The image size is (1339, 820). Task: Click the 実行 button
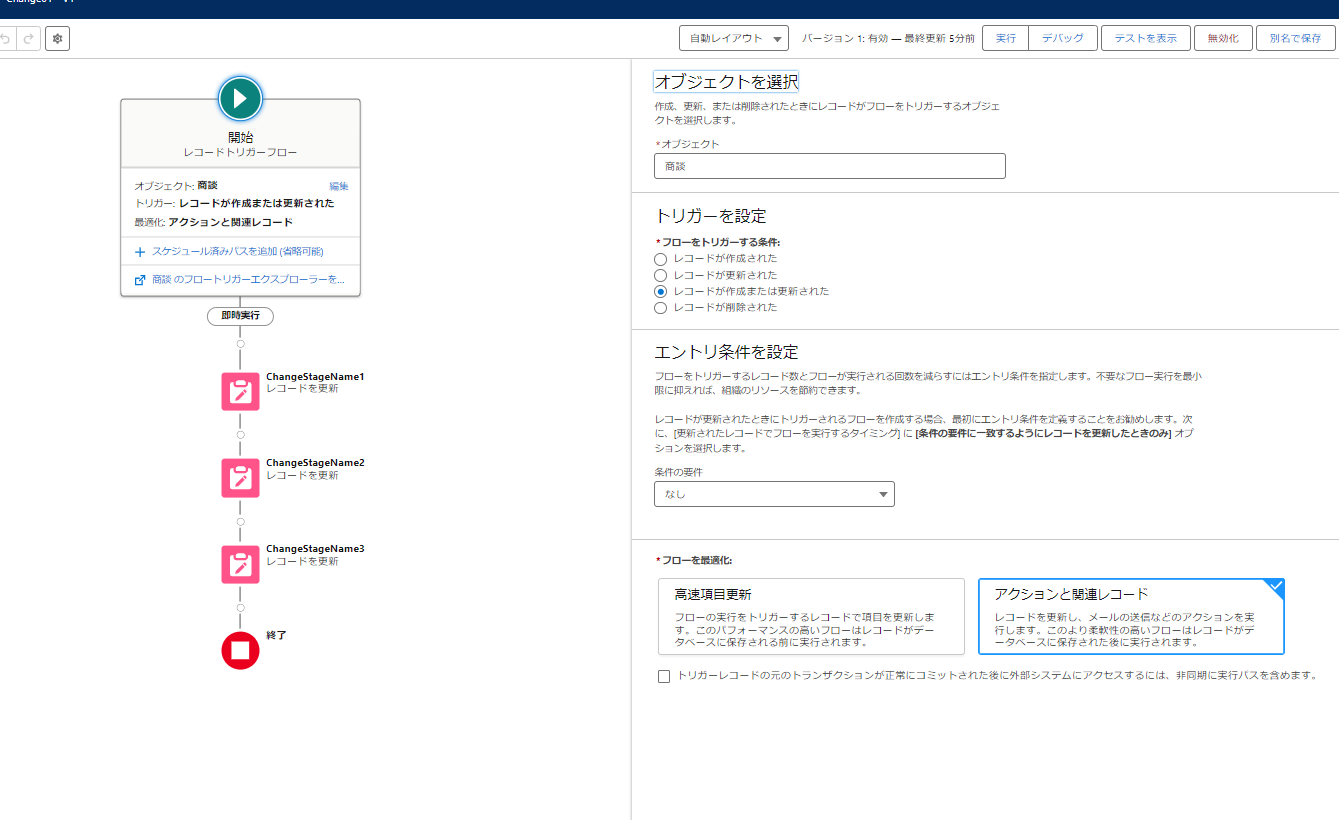point(1005,38)
